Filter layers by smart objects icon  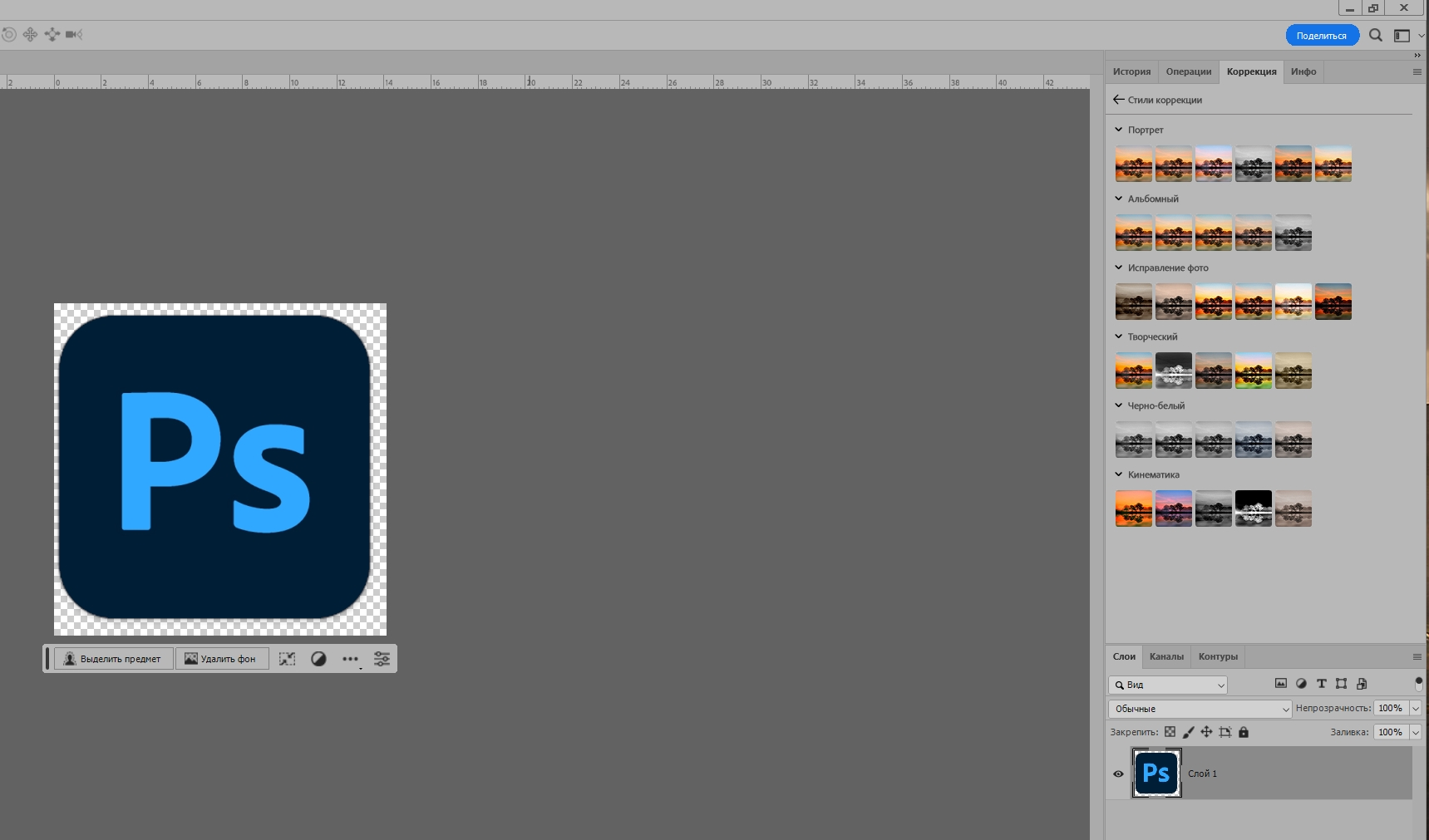coord(1362,684)
